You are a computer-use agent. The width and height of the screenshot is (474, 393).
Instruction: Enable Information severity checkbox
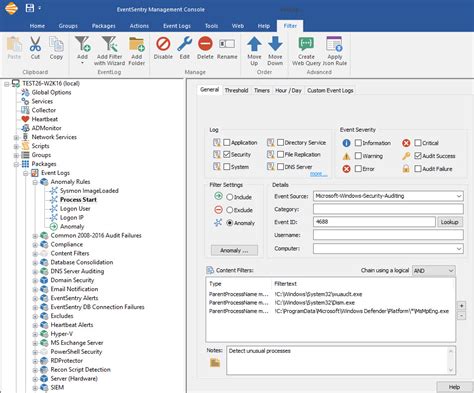point(358,143)
